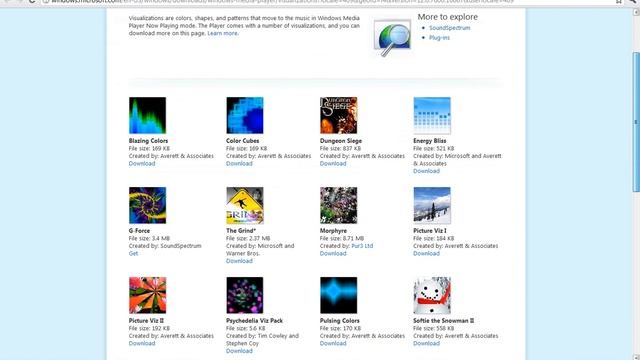This screenshot has width=640, height=360.
Task: Click the Blazing Colors title text
Action: point(148,141)
